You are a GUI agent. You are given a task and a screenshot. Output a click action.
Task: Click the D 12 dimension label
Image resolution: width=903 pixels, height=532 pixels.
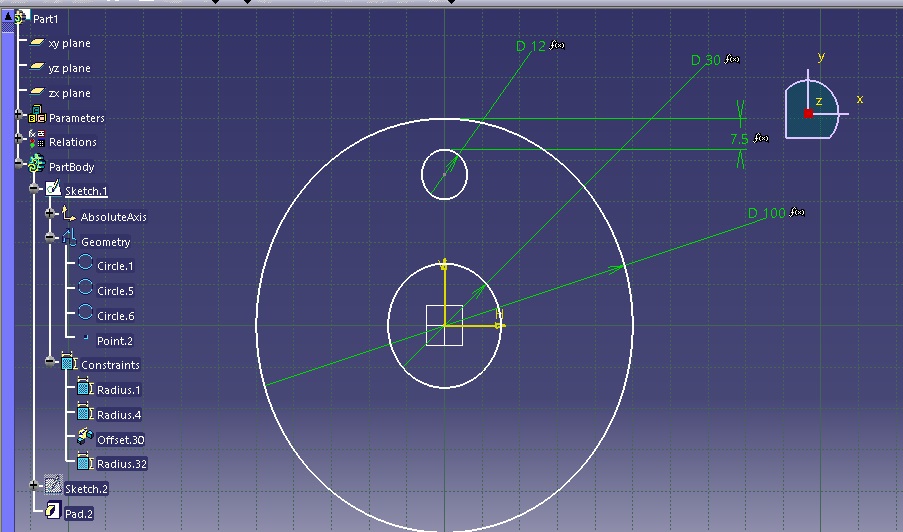pyautogui.click(x=531, y=46)
